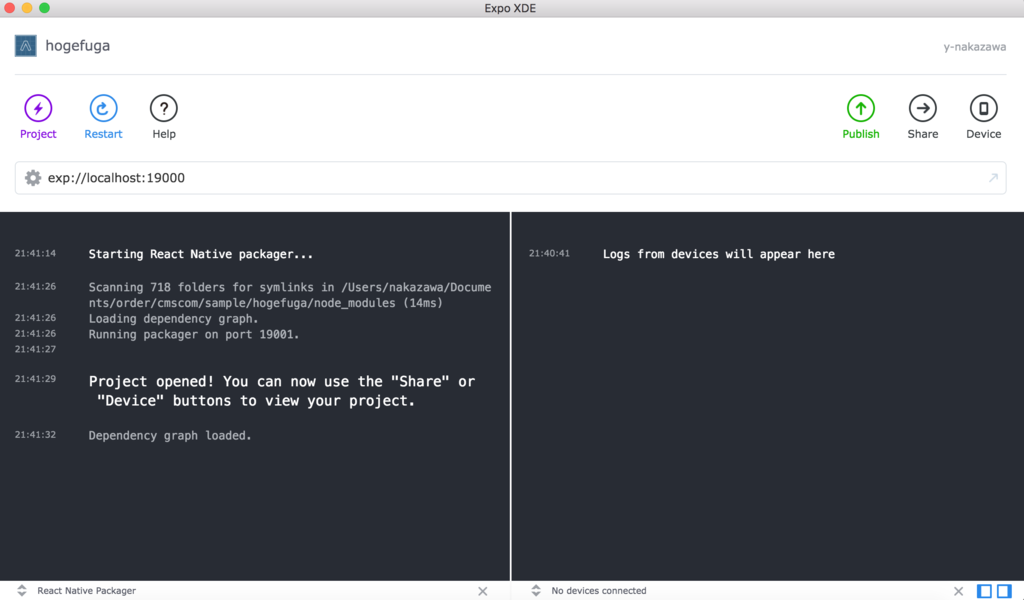Select 'Dependency graph loaded.' log line
The height and width of the screenshot is (600, 1024).
[170, 435]
